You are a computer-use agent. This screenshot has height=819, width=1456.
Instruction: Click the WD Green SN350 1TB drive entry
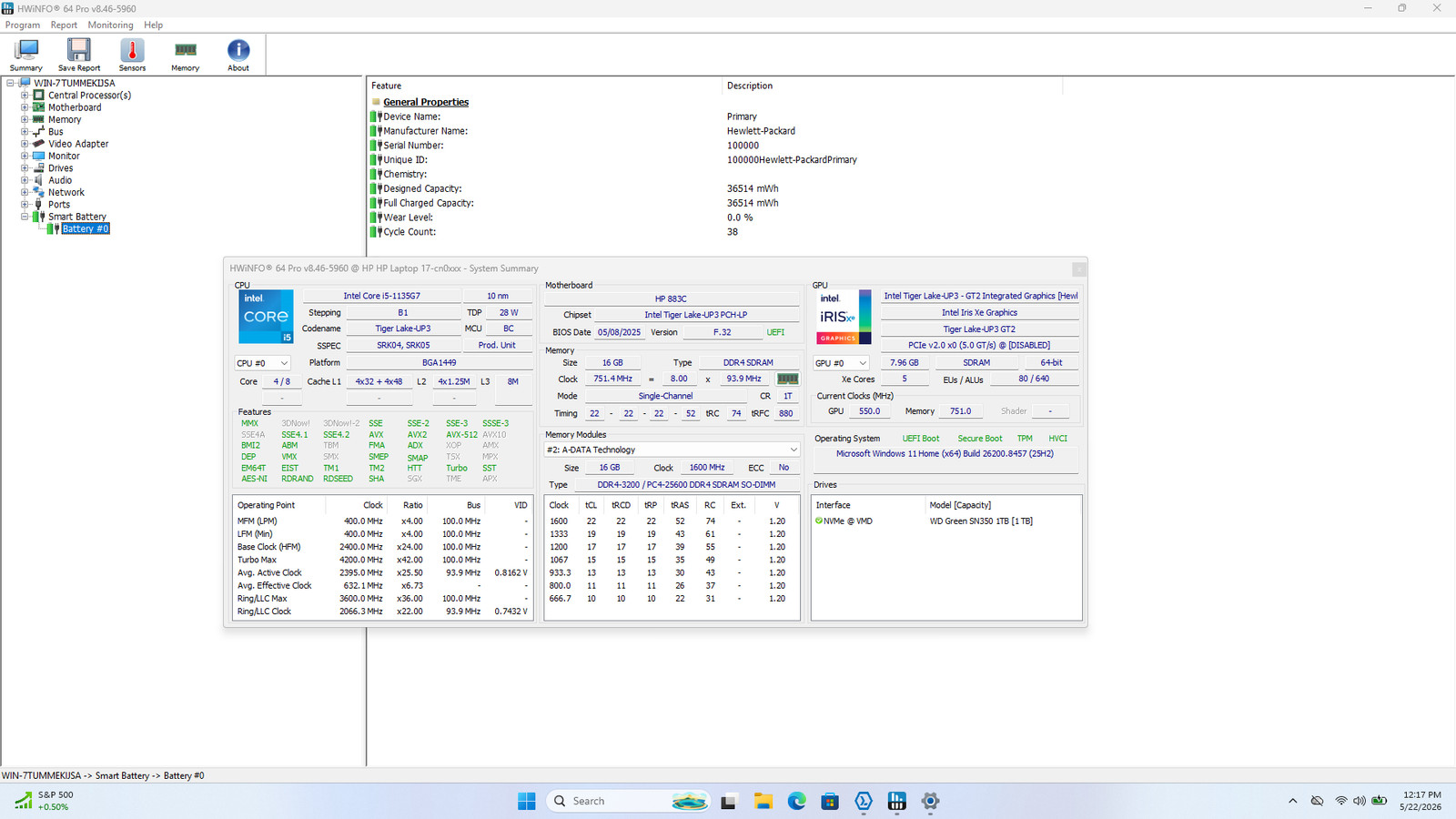click(x=981, y=521)
